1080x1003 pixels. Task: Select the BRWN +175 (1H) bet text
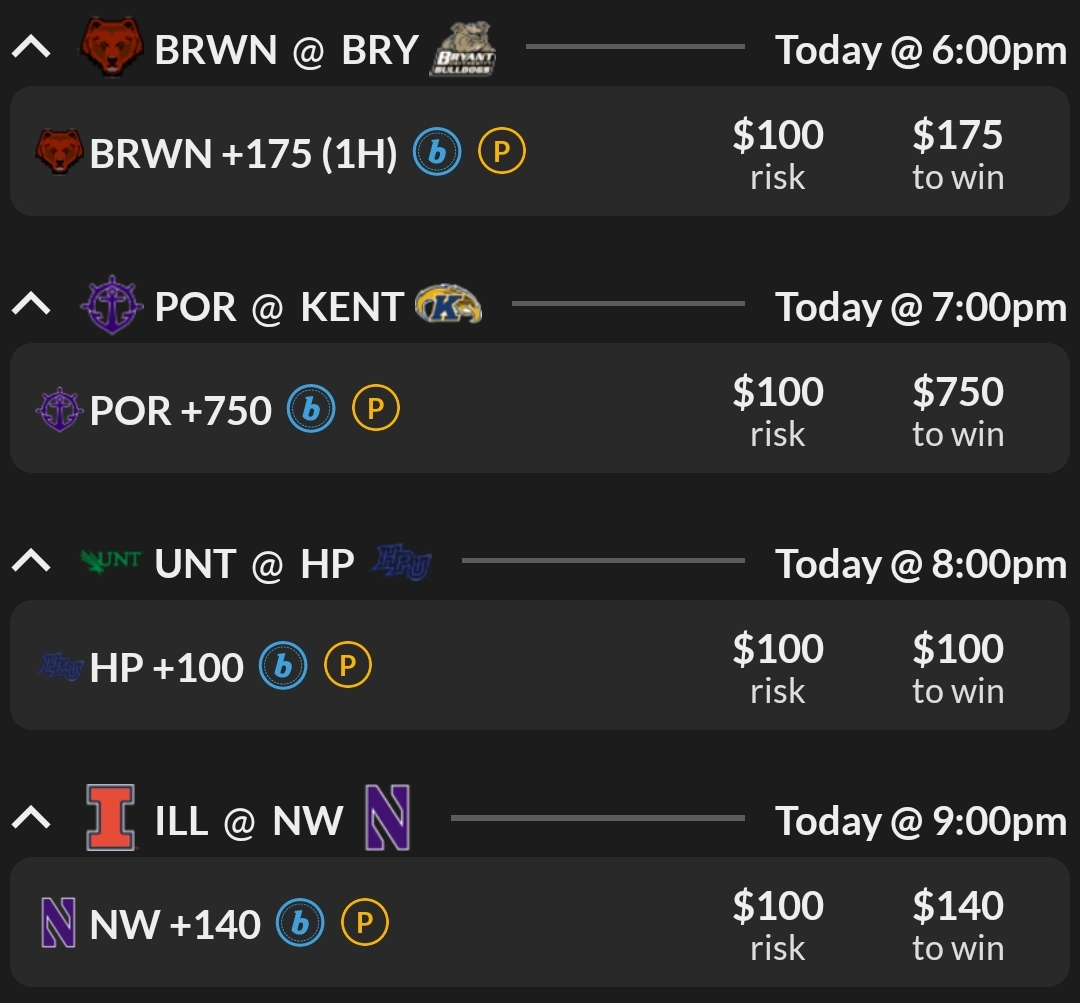tap(243, 154)
